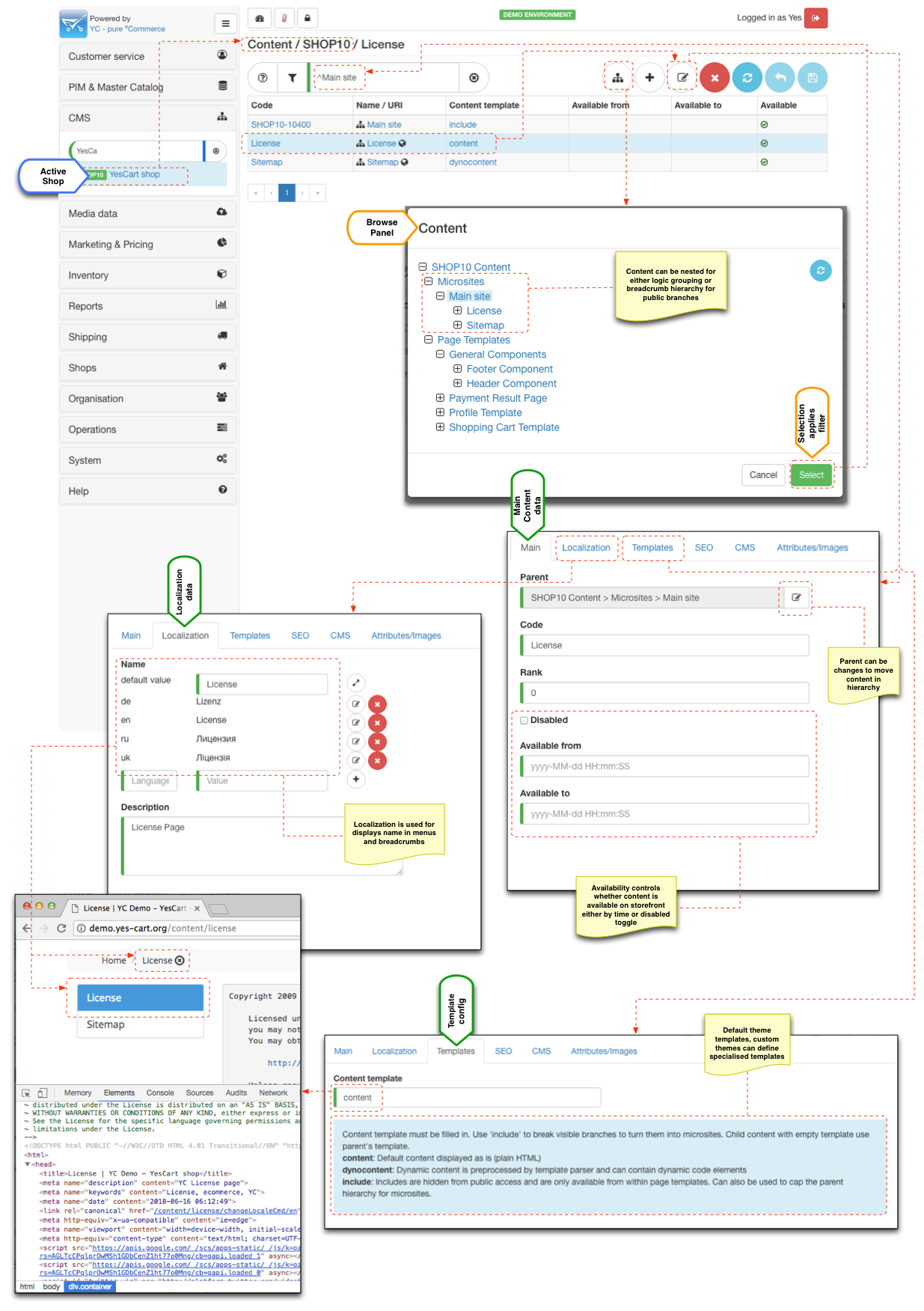Open the Inventory sidebar section
This screenshot has width=924, height=1311.
click(x=147, y=275)
